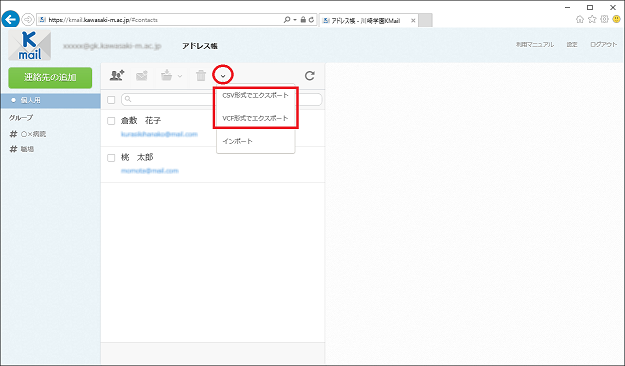Click the browser address bar URL

pyautogui.click(x=103, y=20)
